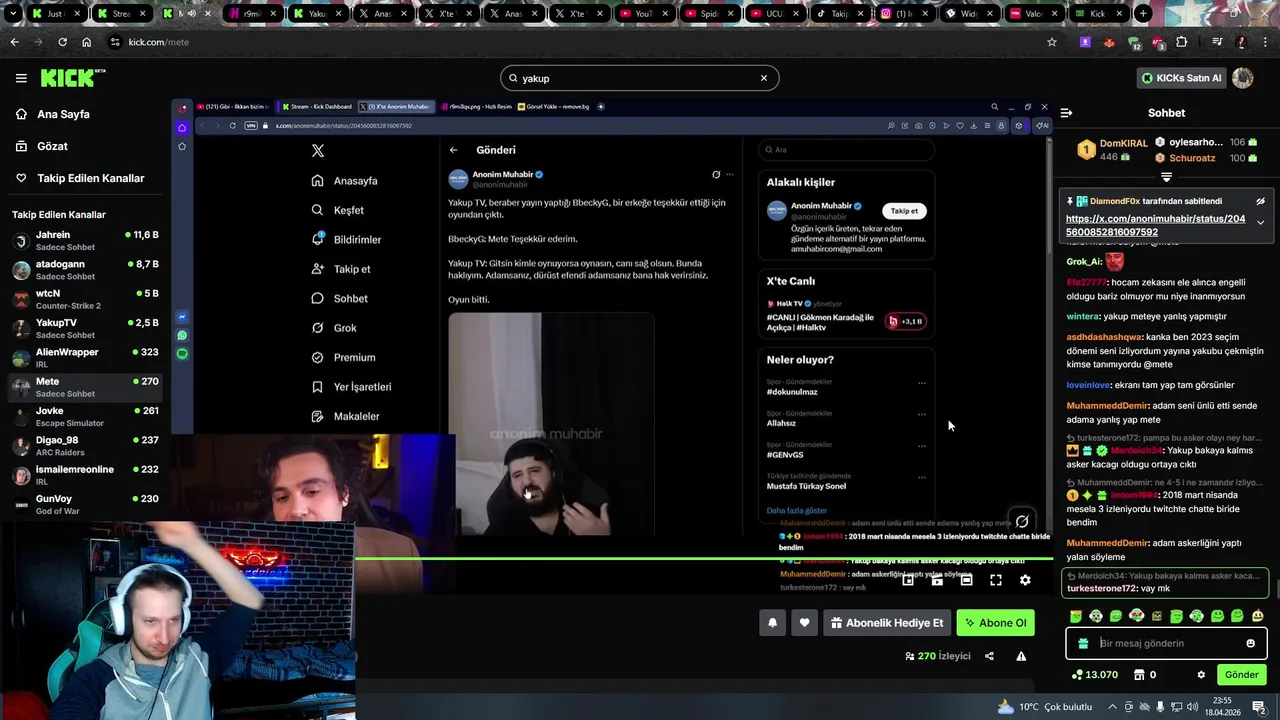
Task: Toggle follow heart for Mete
Action: coord(804,623)
